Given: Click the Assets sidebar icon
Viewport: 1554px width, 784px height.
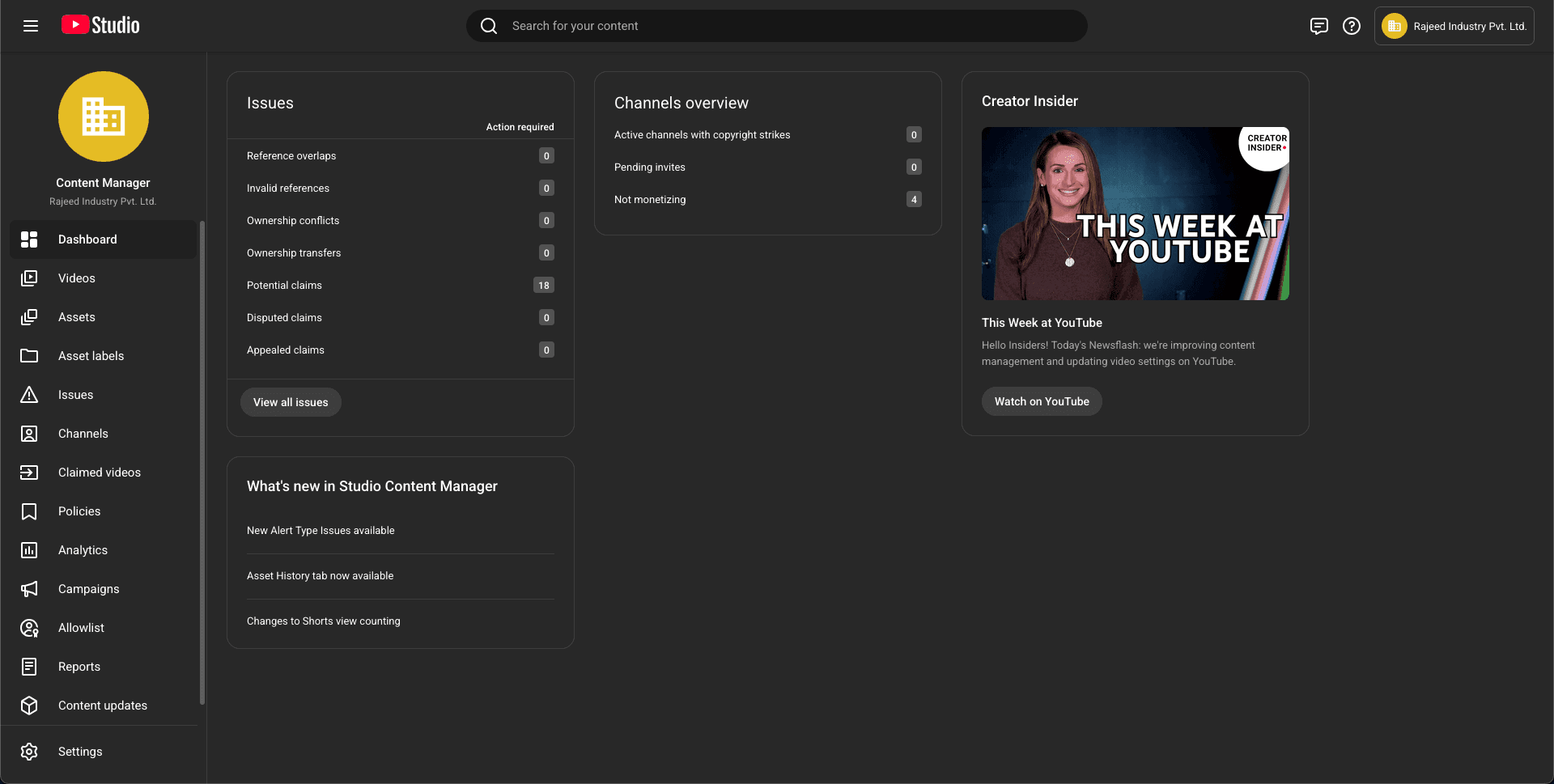Looking at the screenshot, I should (29, 317).
